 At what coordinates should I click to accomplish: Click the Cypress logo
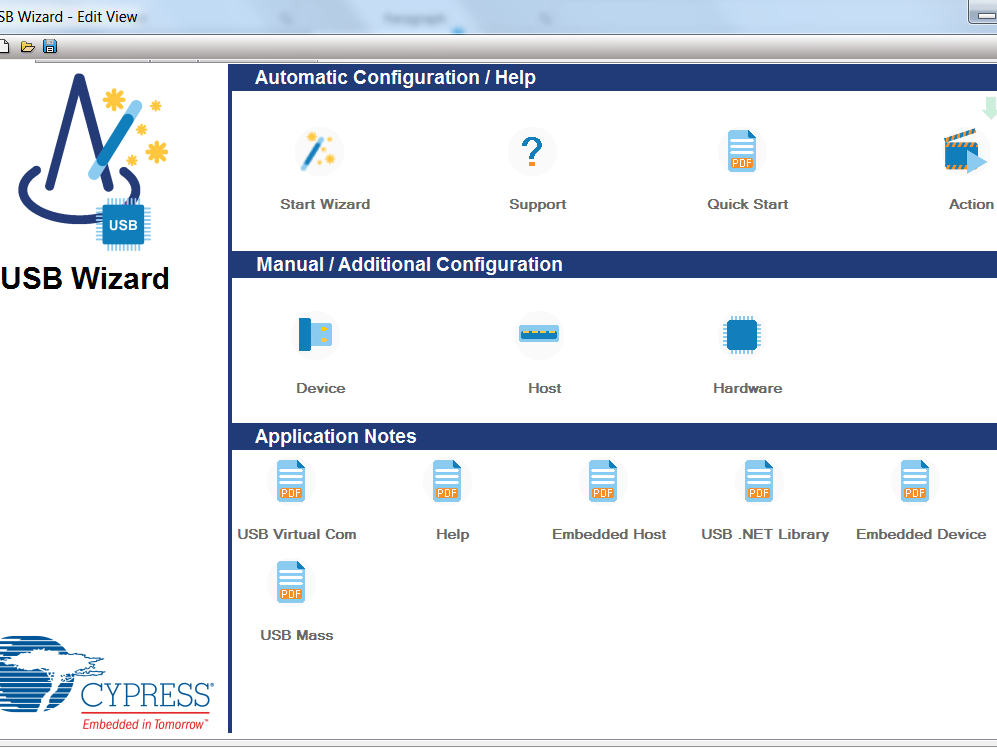click(x=105, y=682)
